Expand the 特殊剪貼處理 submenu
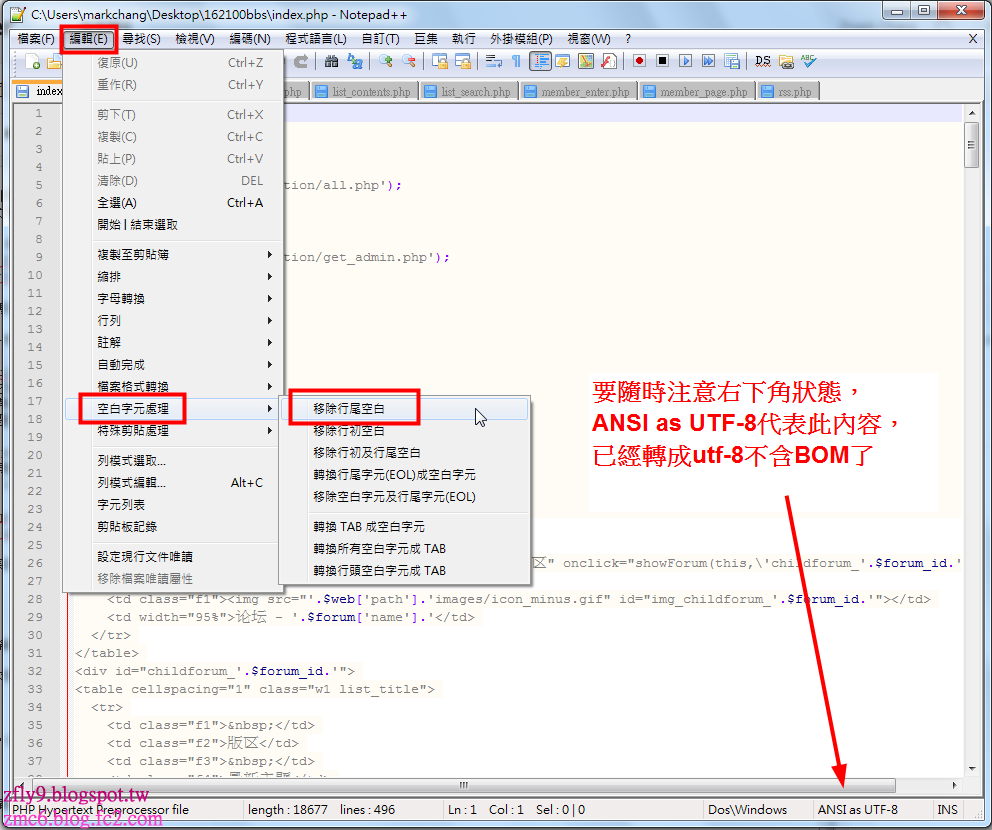The height and width of the screenshot is (830, 992). 173,431
